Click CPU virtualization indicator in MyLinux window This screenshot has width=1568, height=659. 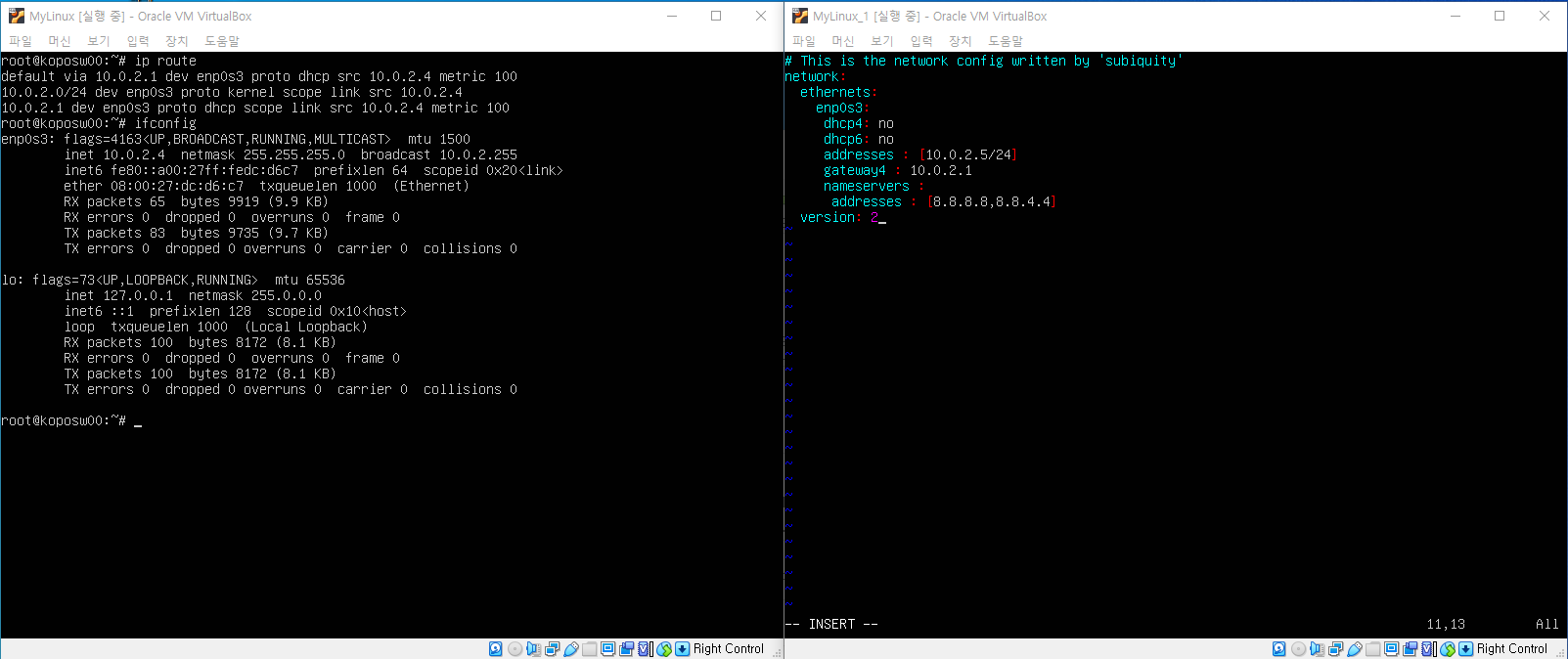pyautogui.click(x=646, y=648)
